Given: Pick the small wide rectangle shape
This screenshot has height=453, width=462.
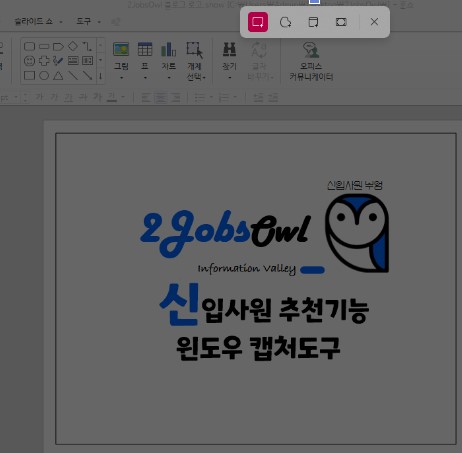Looking at the screenshot, I should [x=44, y=46].
